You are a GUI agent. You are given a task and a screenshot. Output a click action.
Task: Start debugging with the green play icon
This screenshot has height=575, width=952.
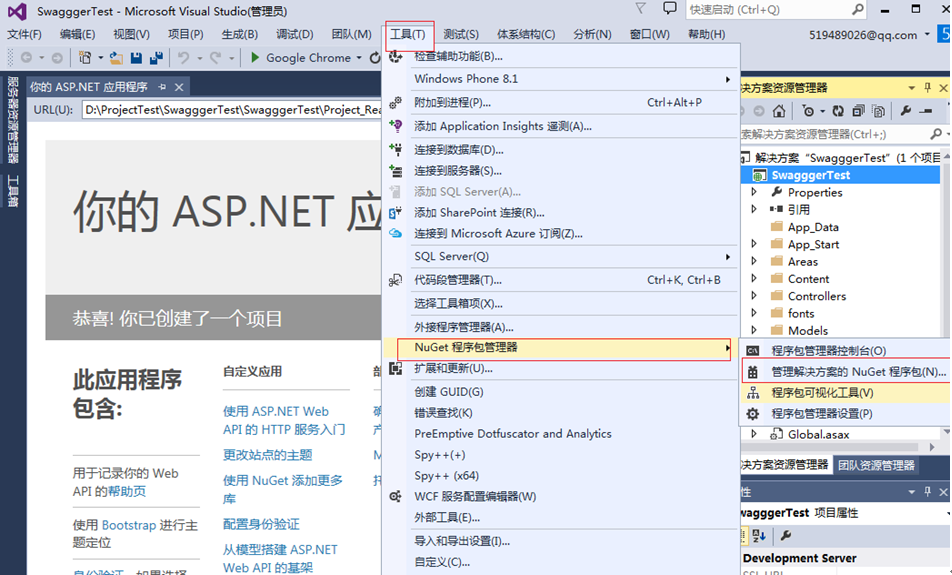click(255, 57)
